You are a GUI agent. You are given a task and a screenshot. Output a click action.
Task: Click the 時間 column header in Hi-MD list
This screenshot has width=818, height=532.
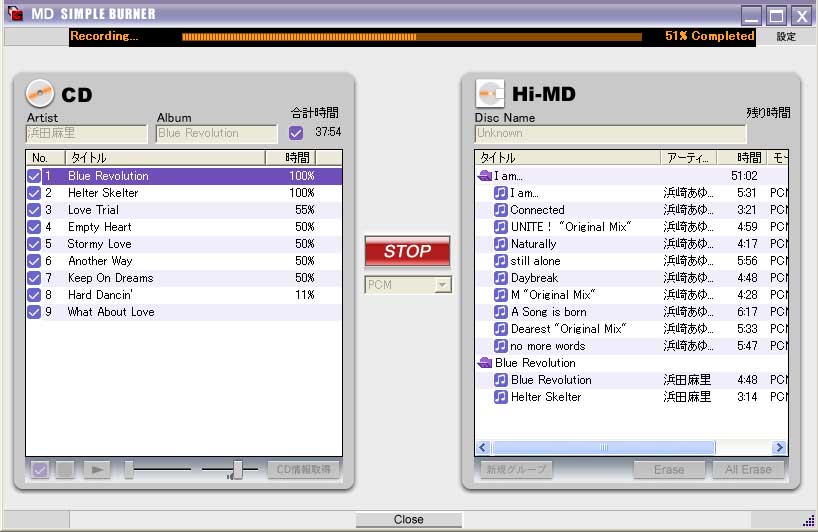pyautogui.click(x=743, y=158)
